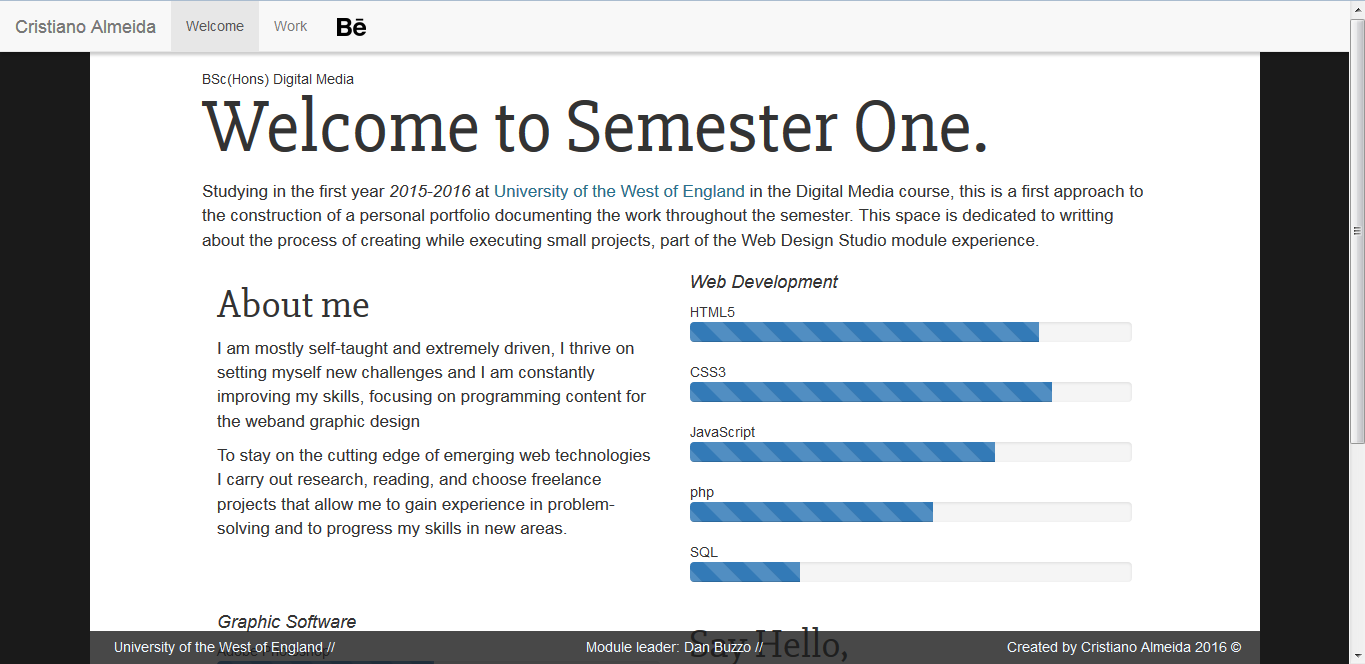
Task: Click the php skill progress bar
Action: (910, 512)
